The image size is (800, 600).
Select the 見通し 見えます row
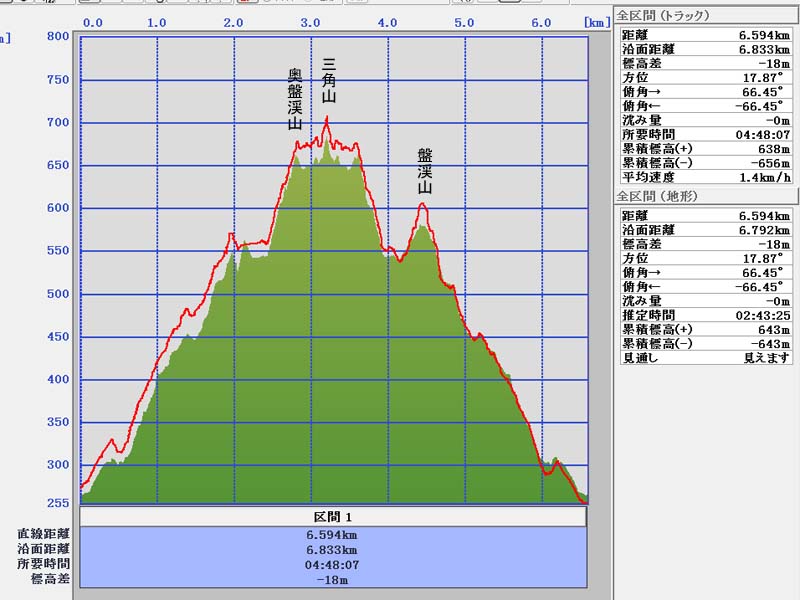[x=706, y=357]
